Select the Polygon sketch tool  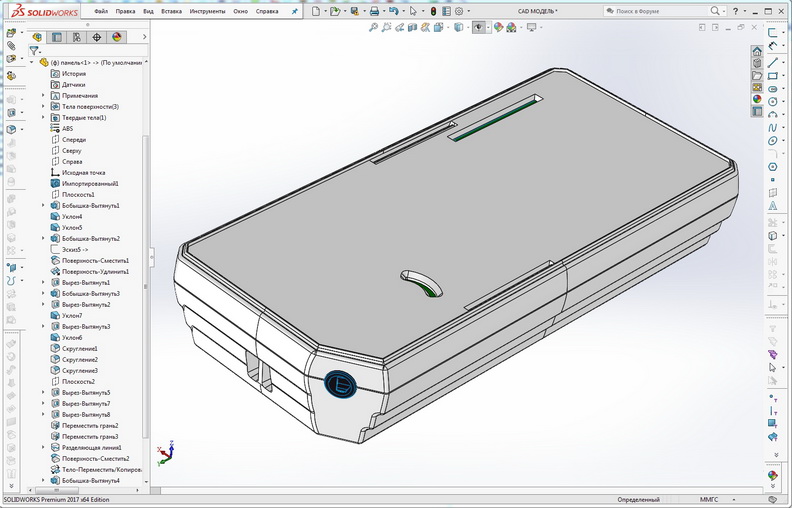pos(772,167)
